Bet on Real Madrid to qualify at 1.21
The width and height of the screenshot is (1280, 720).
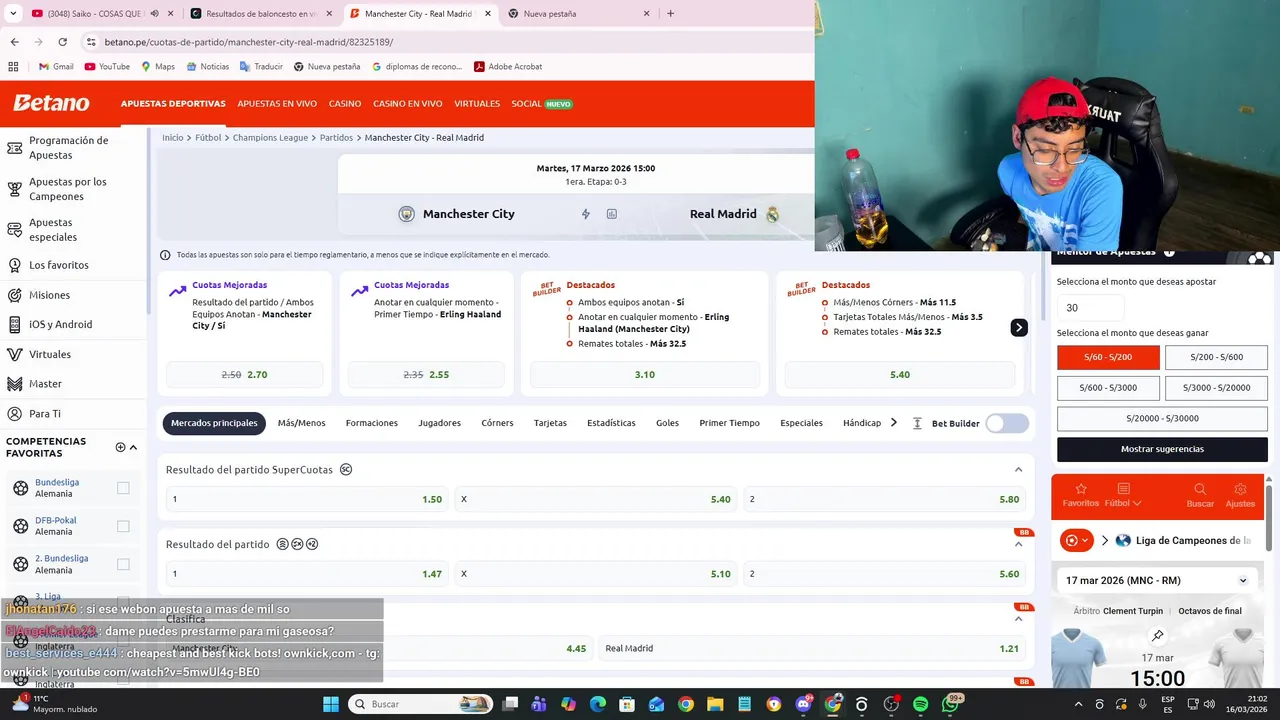click(x=812, y=648)
